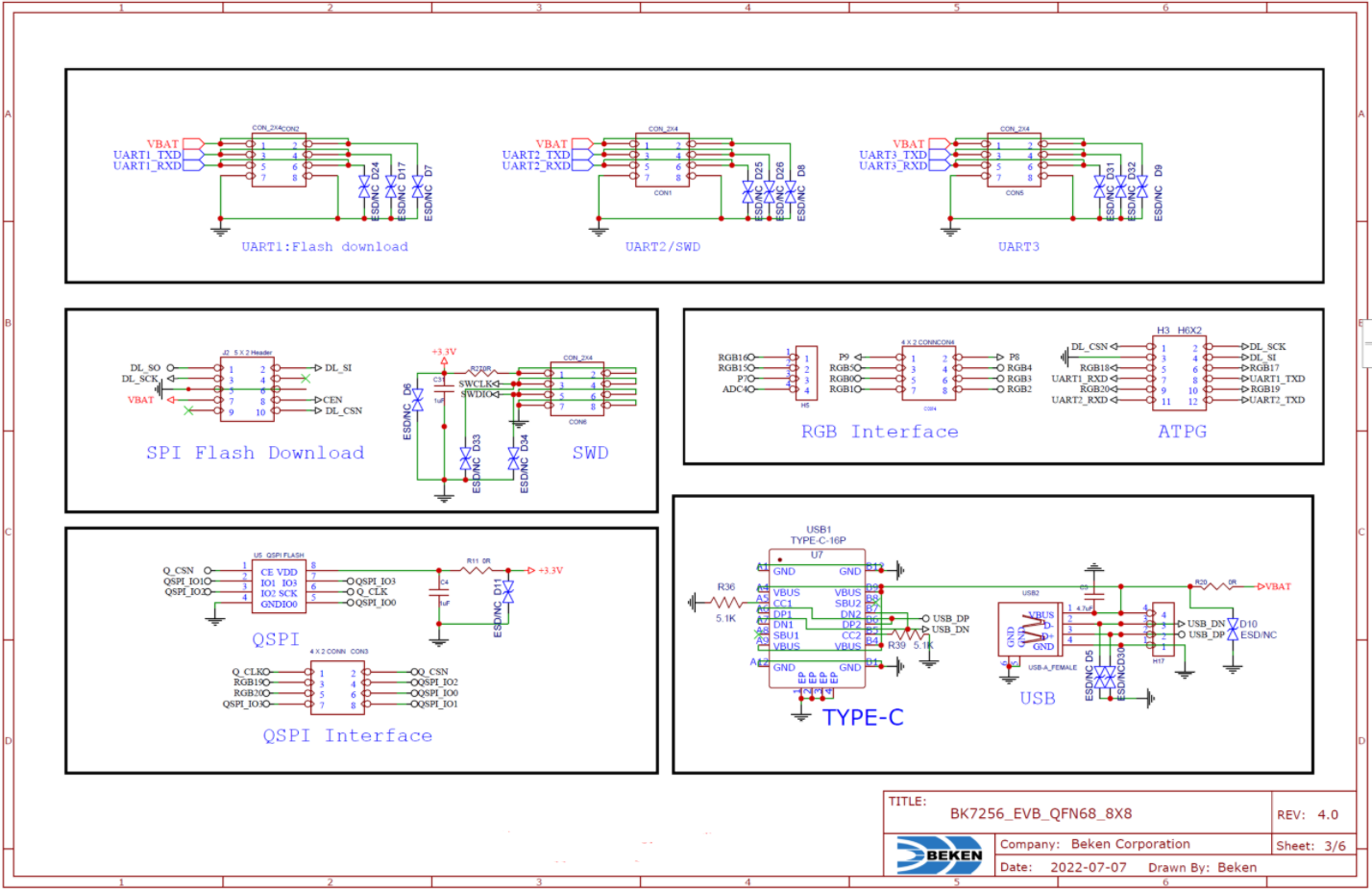The width and height of the screenshot is (1372, 892).
Task: Select the H3 H6X2 header body
Action: pyautogui.click(x=1179, y=373)
